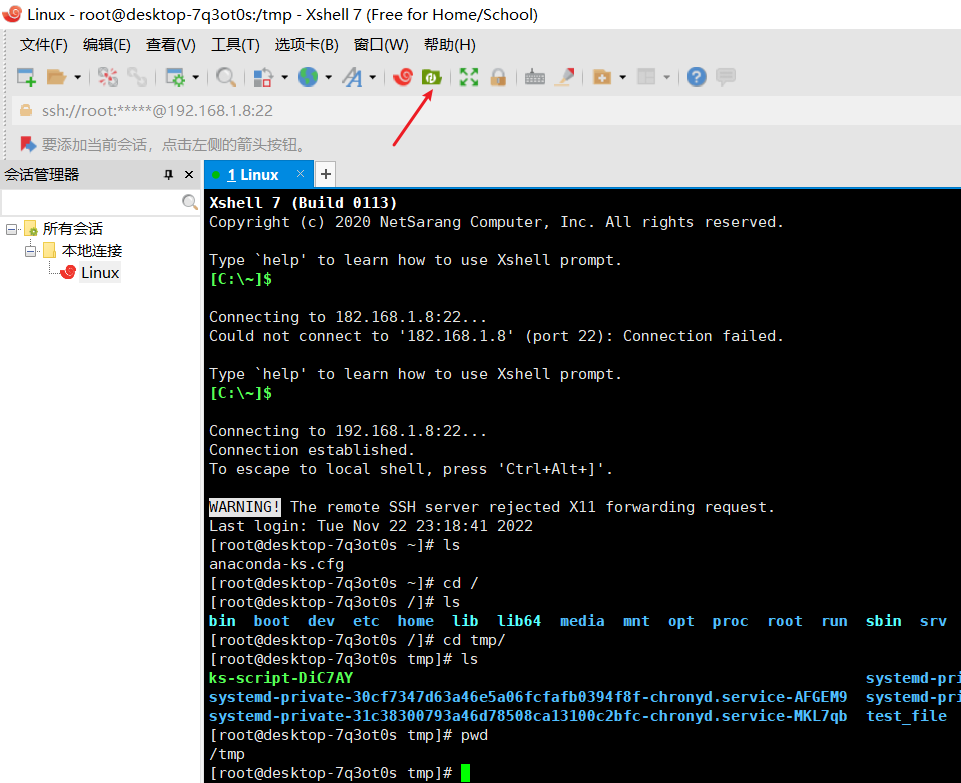Click the lock screen padlock icon
961x783 pixels.
498,77
